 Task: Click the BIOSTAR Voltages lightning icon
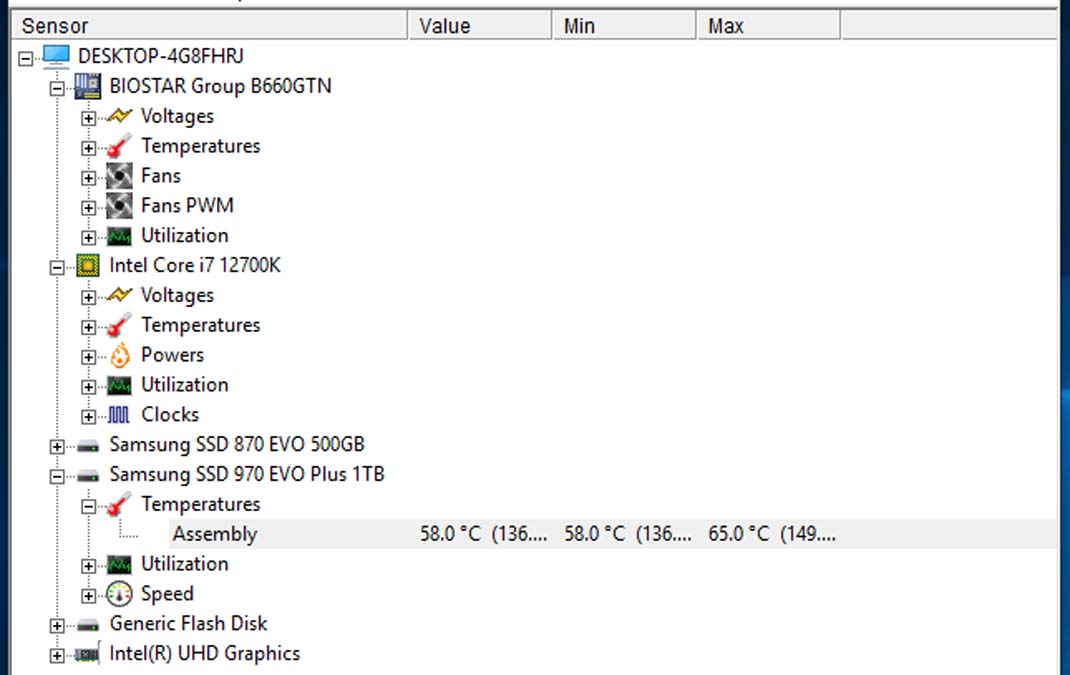tap(119, 116)
